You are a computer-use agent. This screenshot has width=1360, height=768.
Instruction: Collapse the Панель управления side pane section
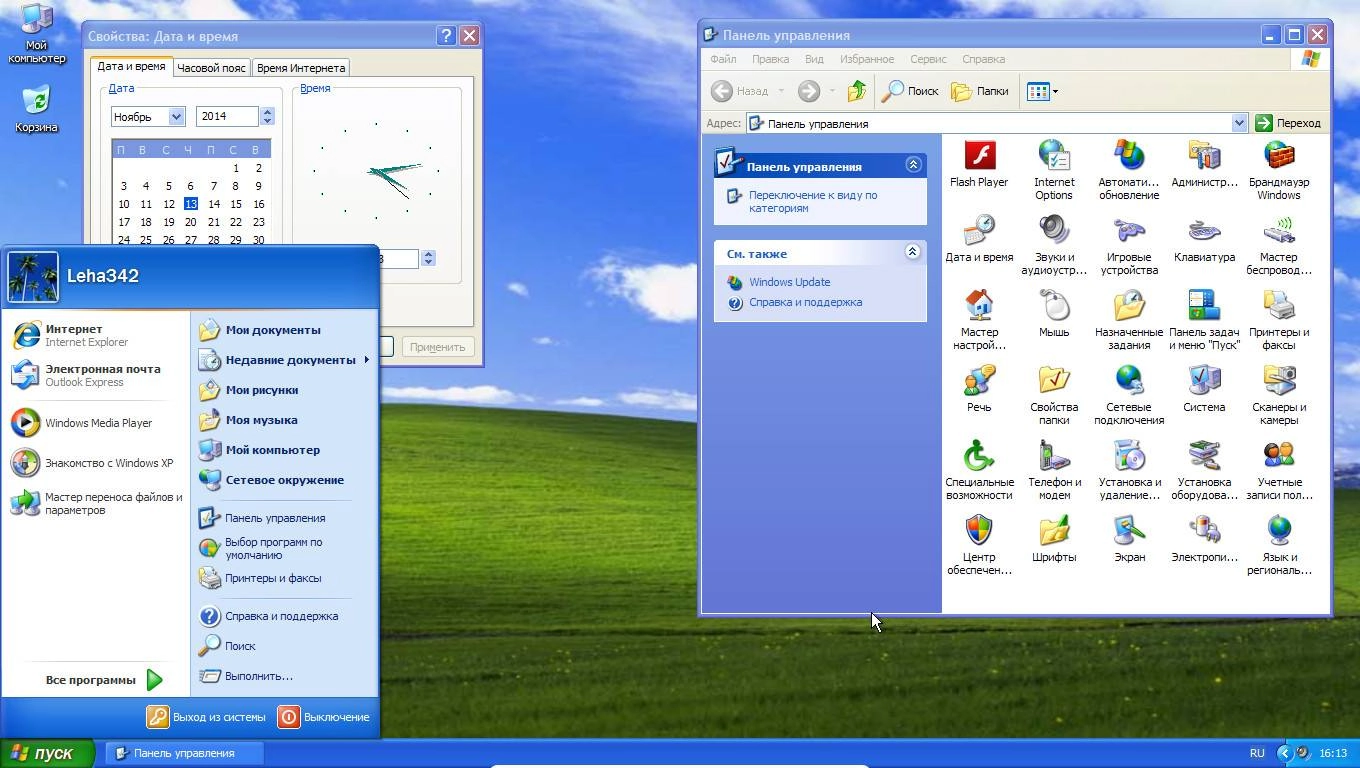point(913,165)
